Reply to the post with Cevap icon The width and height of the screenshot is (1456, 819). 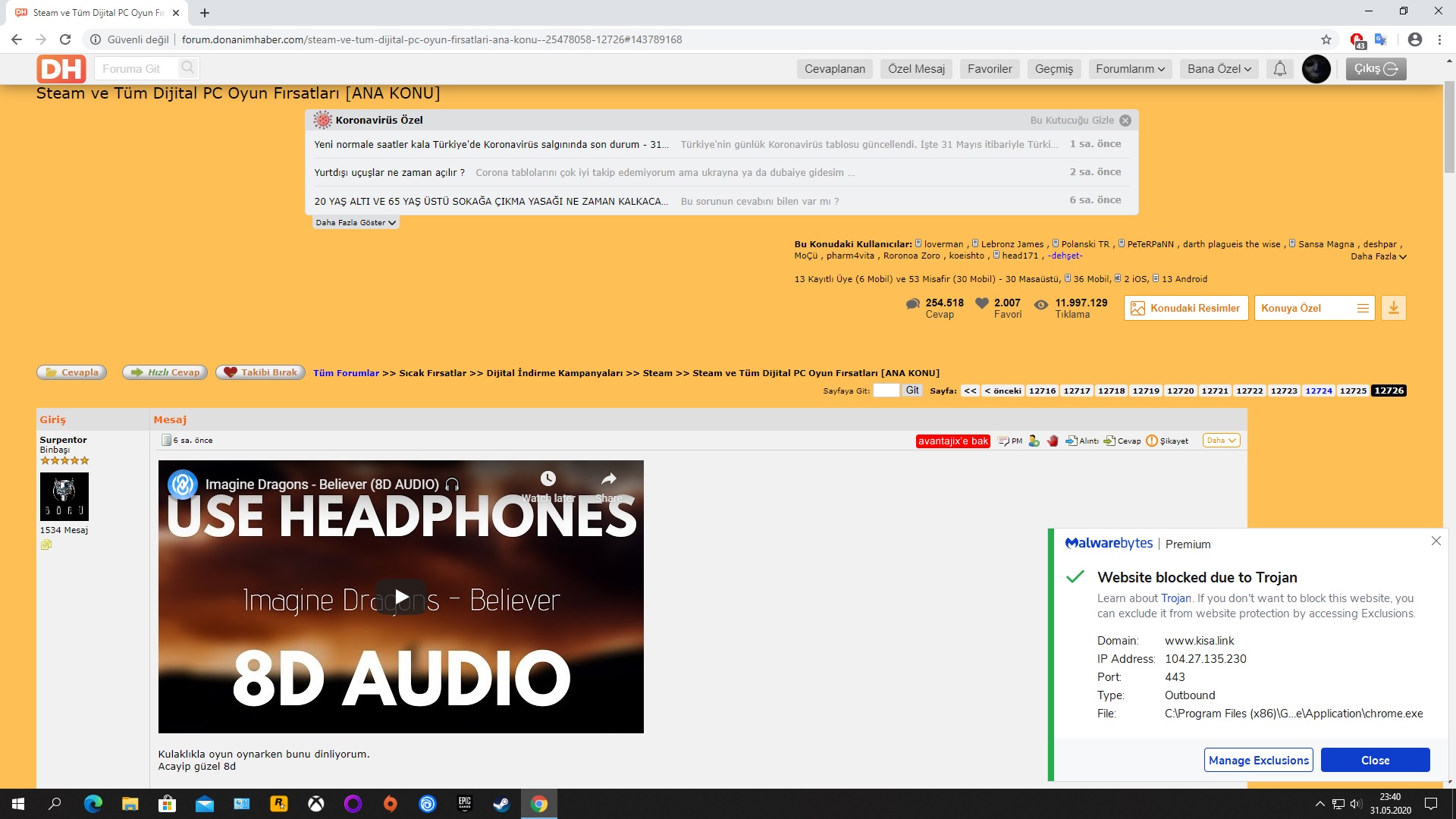pyautogui.click(x=1122, y=441)
